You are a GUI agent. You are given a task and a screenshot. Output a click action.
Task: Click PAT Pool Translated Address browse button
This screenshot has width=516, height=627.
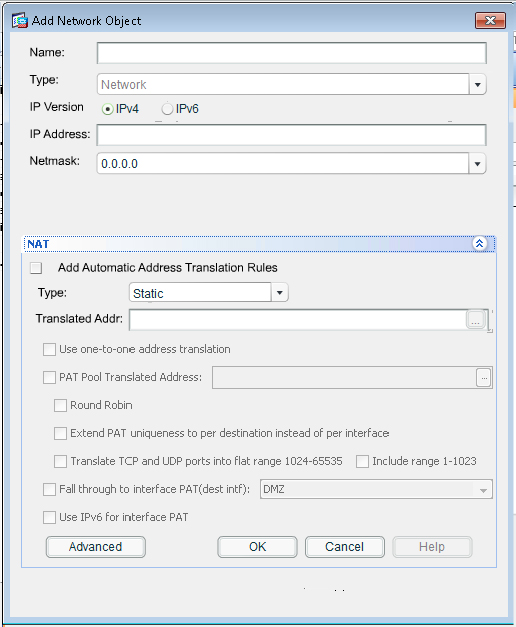tap(484, 377)
